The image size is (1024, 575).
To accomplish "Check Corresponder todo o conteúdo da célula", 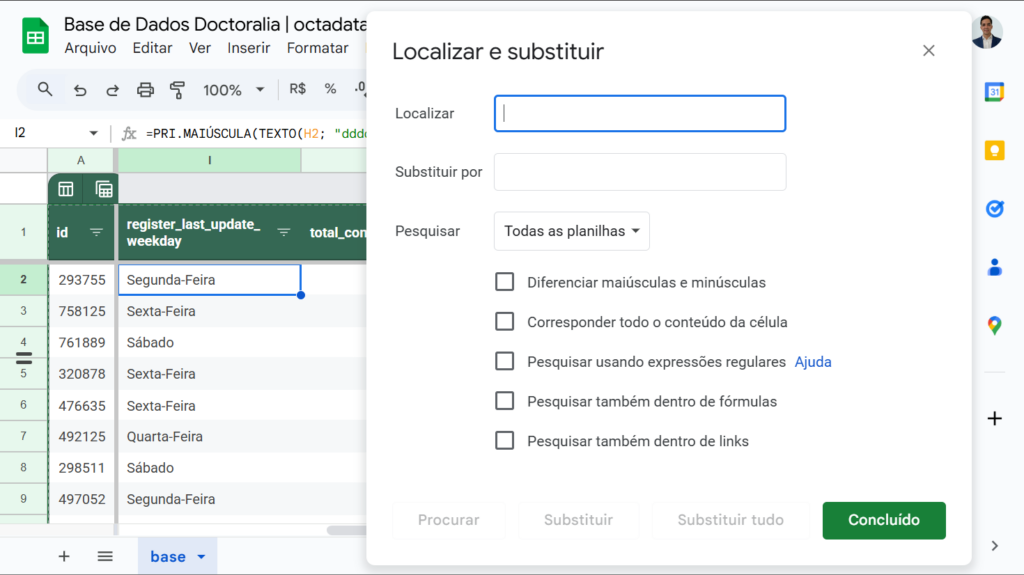I will 504,321.
